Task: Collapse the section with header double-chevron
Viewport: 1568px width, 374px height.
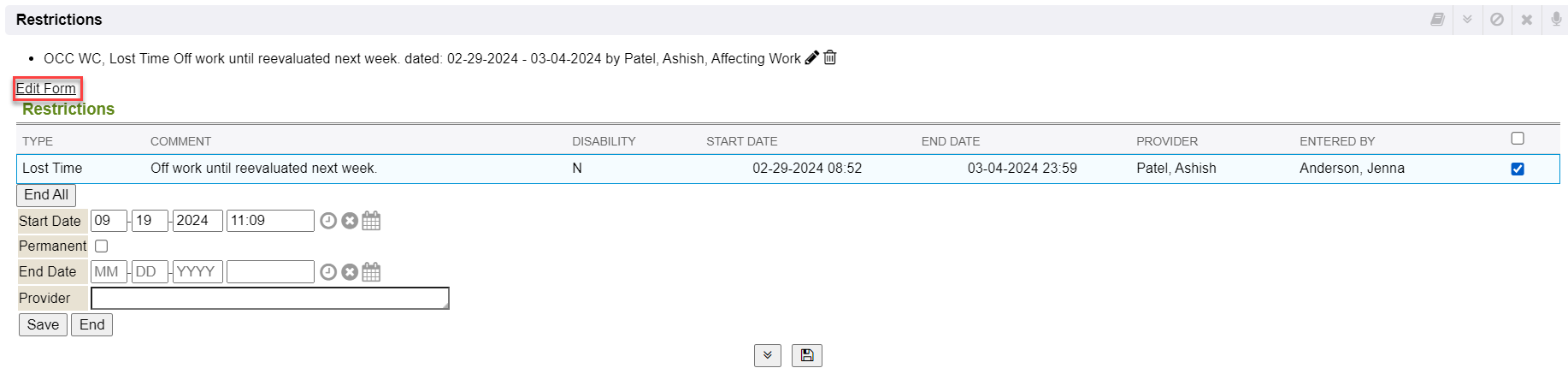Action: (1467, 19)
